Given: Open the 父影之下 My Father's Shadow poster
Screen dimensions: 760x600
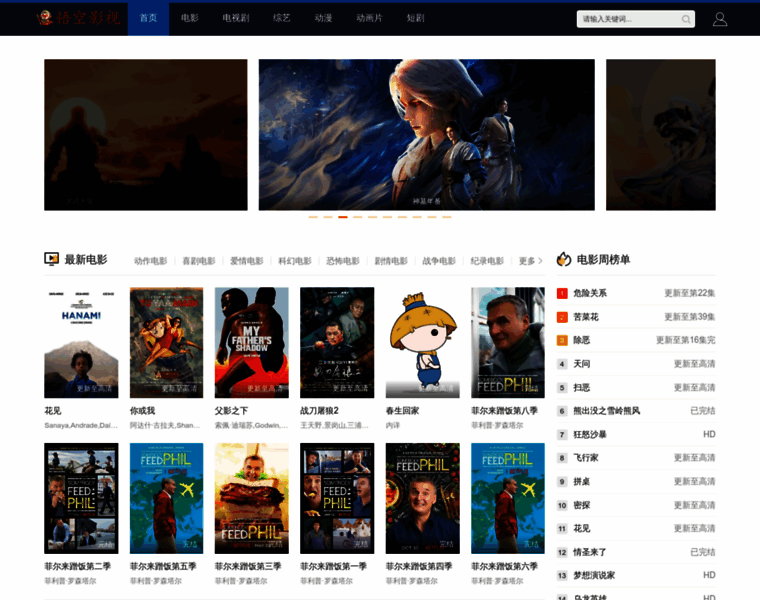Looking at the screenshot, I should tap(251, 342).
